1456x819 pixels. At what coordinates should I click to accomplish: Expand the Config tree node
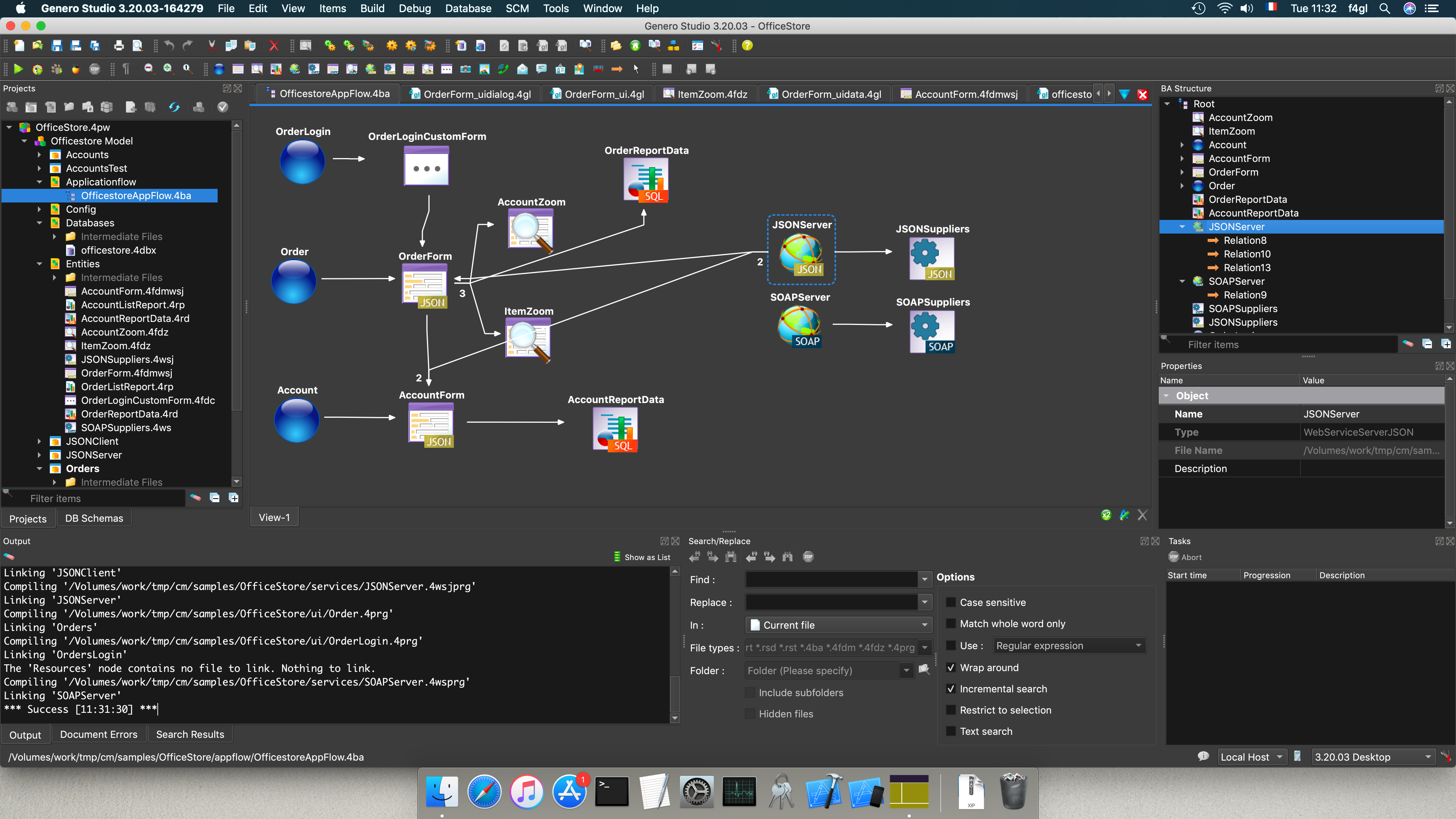[x=39, y=209]
